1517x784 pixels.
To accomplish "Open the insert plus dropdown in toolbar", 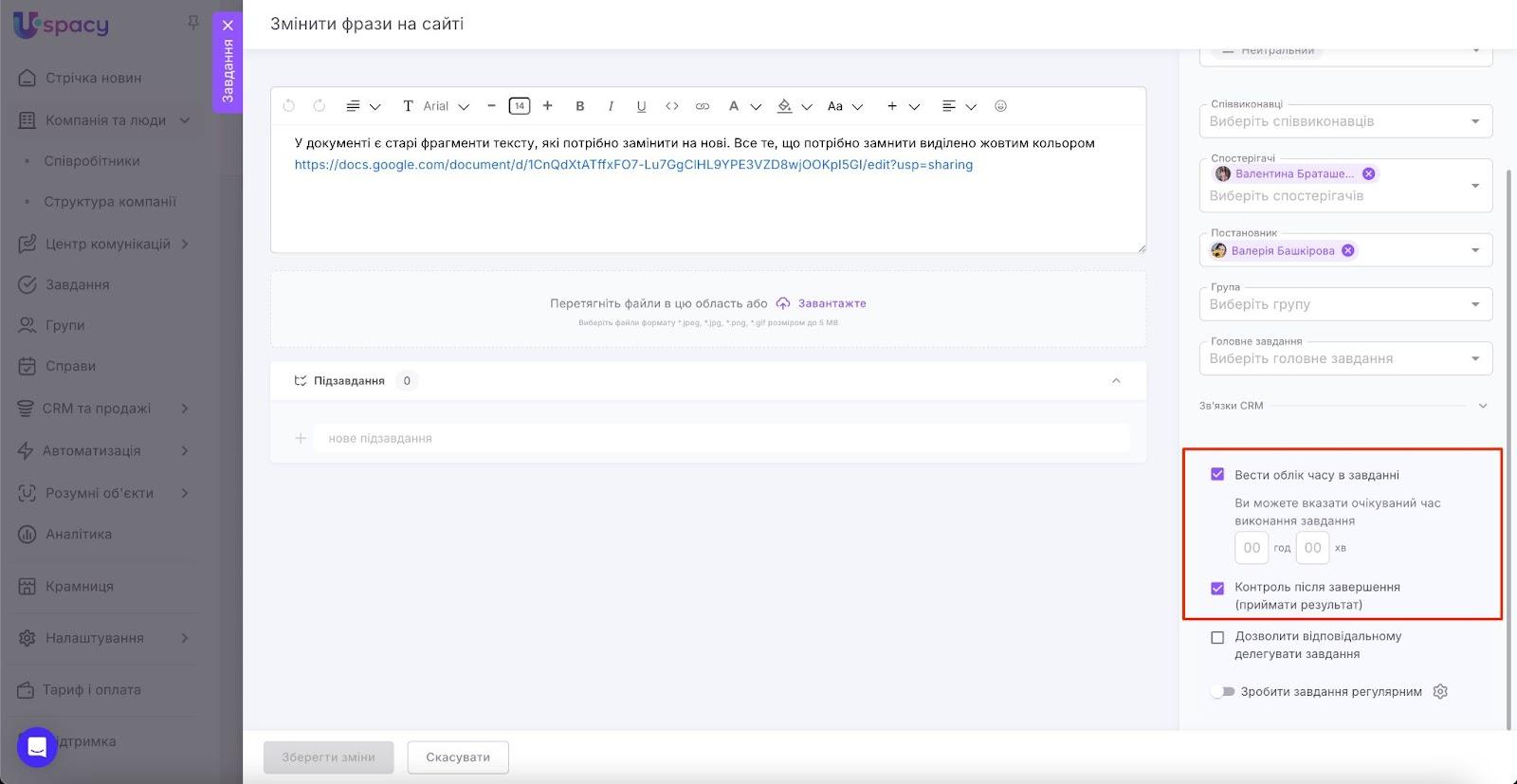I will tap(903, 106).
